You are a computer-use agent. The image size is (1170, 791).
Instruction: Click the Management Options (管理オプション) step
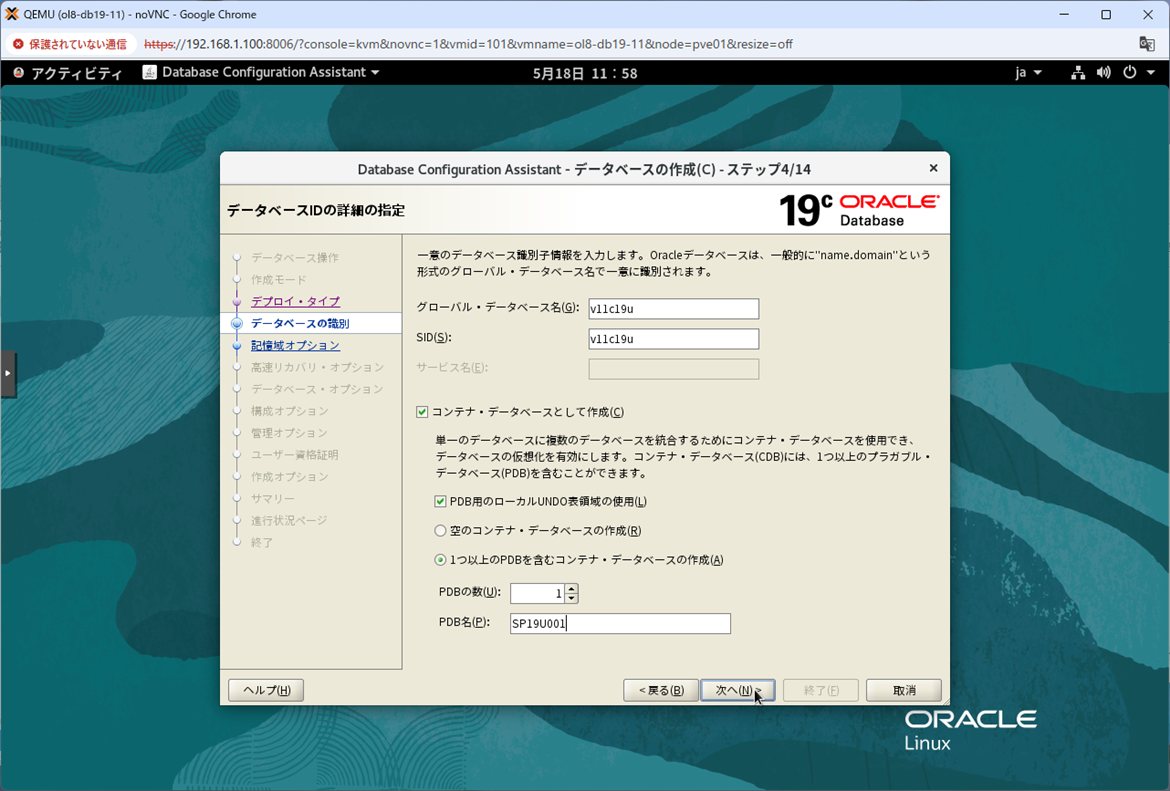[x=289, y=433]
